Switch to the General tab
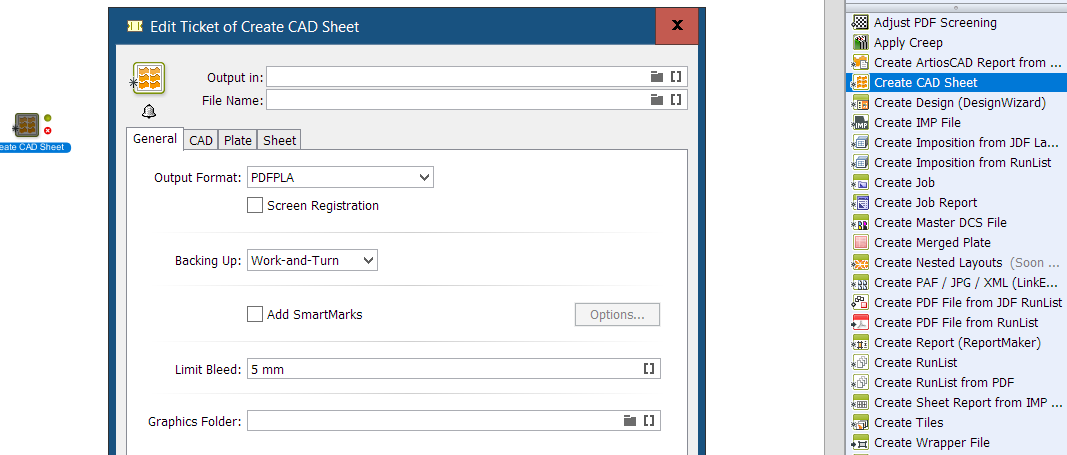The image size is (1067, 455). click(155, 139)
